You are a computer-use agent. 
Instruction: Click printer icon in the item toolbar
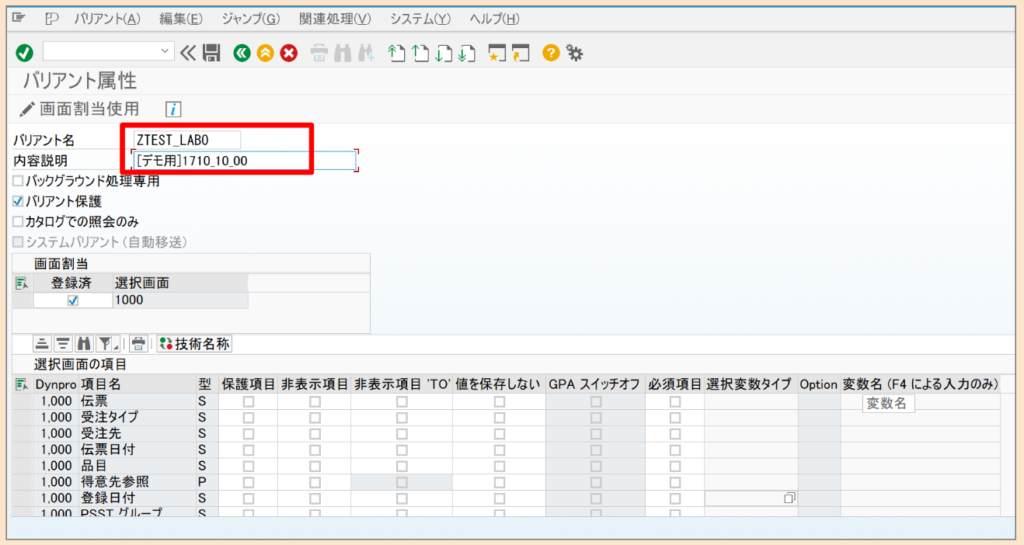(x=138, y=344)
